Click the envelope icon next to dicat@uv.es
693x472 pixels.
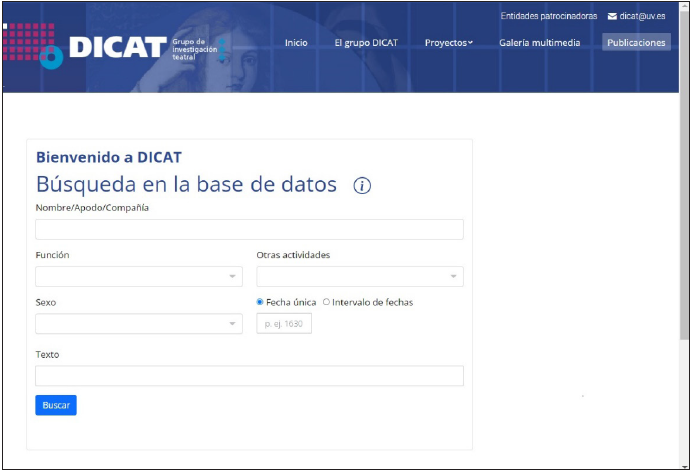pos(612,16)
